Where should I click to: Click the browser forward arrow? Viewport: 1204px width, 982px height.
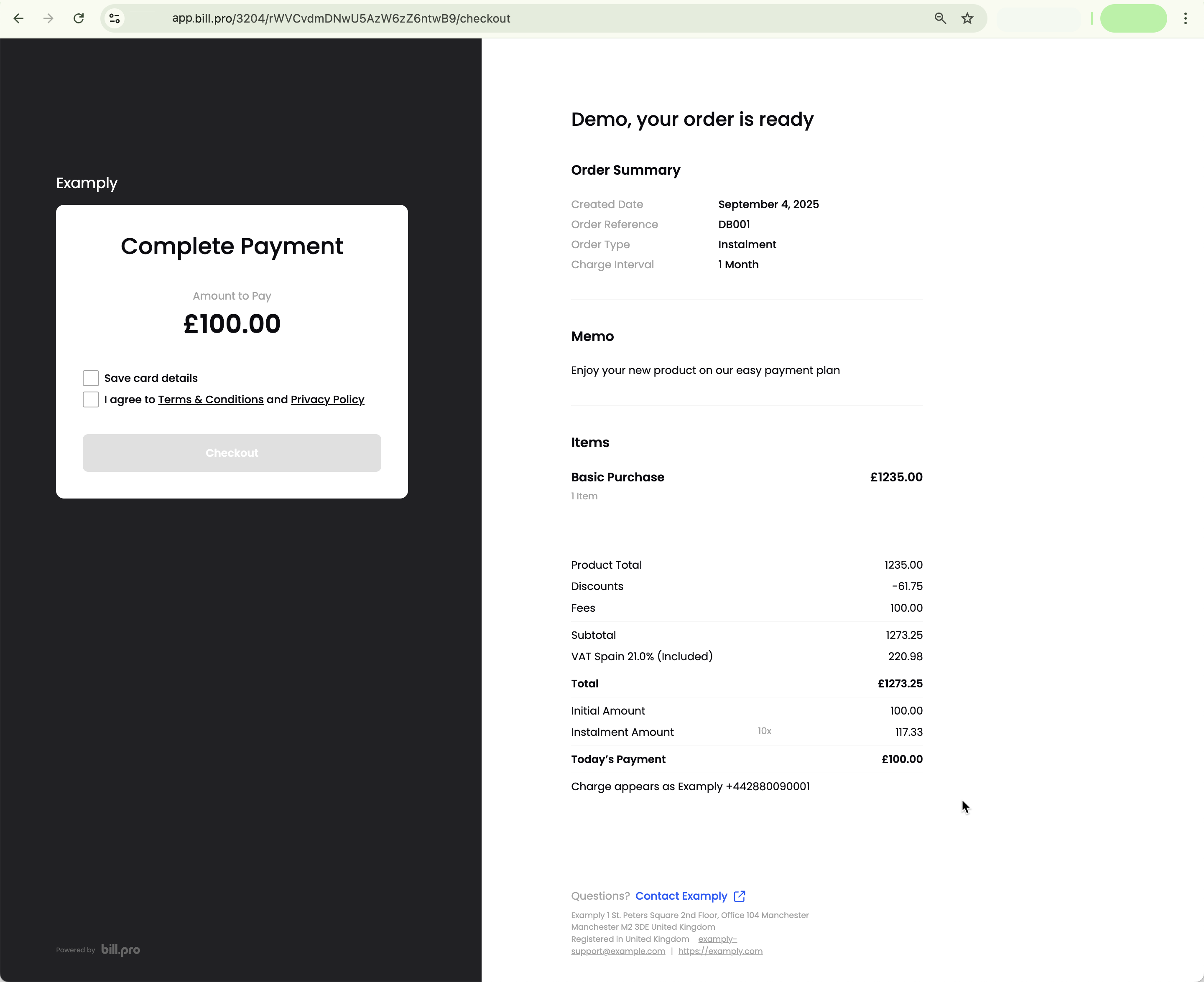[x=48, y=19]
